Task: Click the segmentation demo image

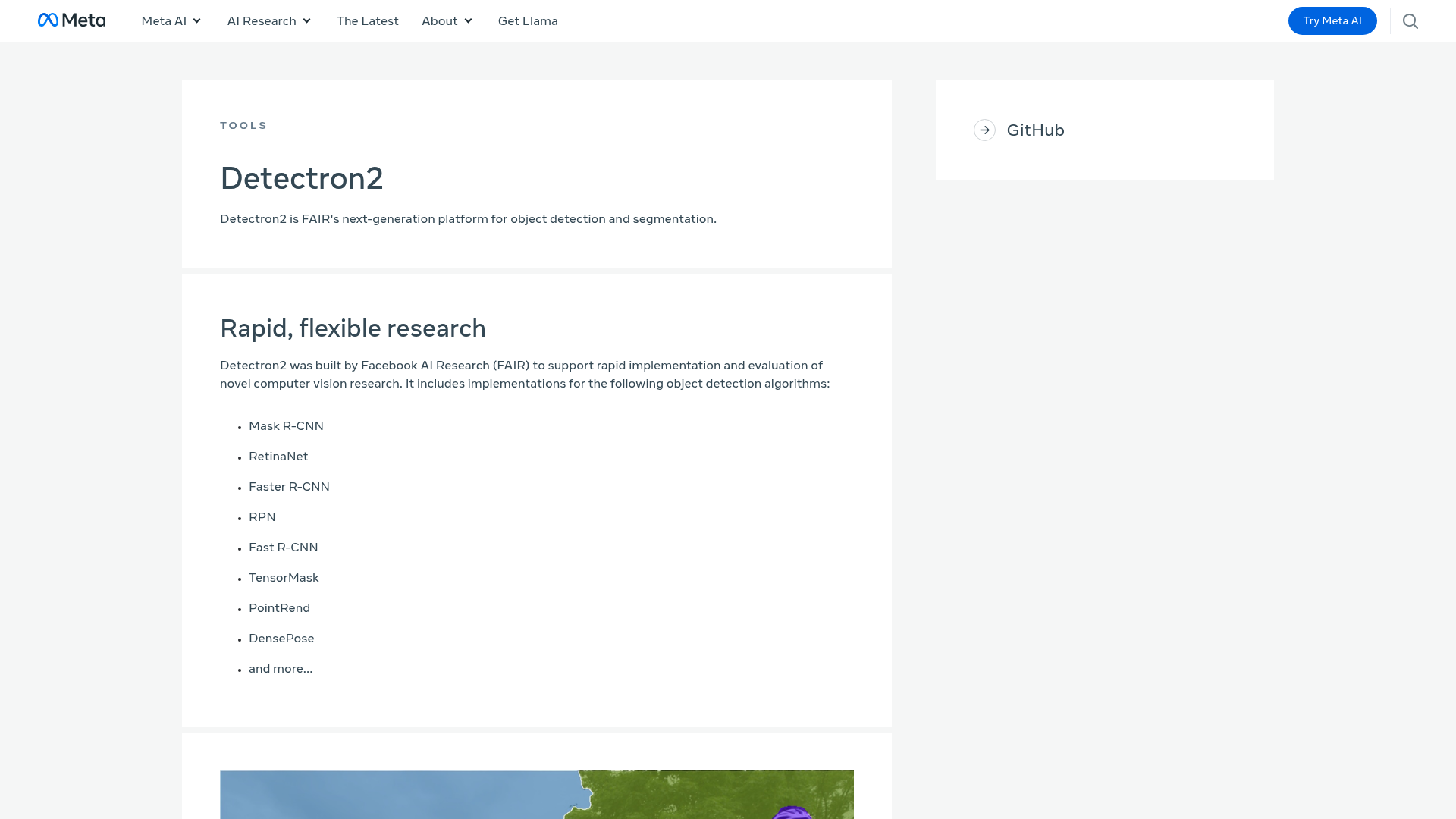Action: (536, 795)
